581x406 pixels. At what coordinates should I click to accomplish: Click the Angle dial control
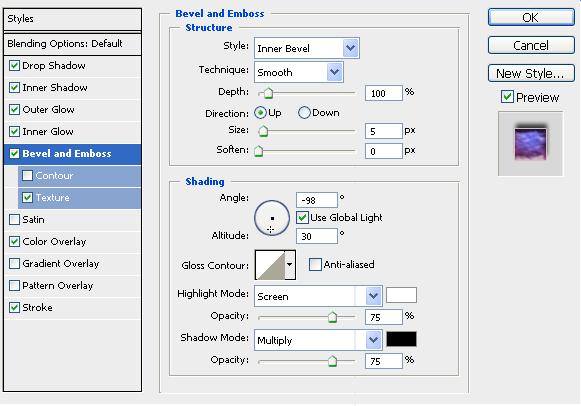coord(272,218)
